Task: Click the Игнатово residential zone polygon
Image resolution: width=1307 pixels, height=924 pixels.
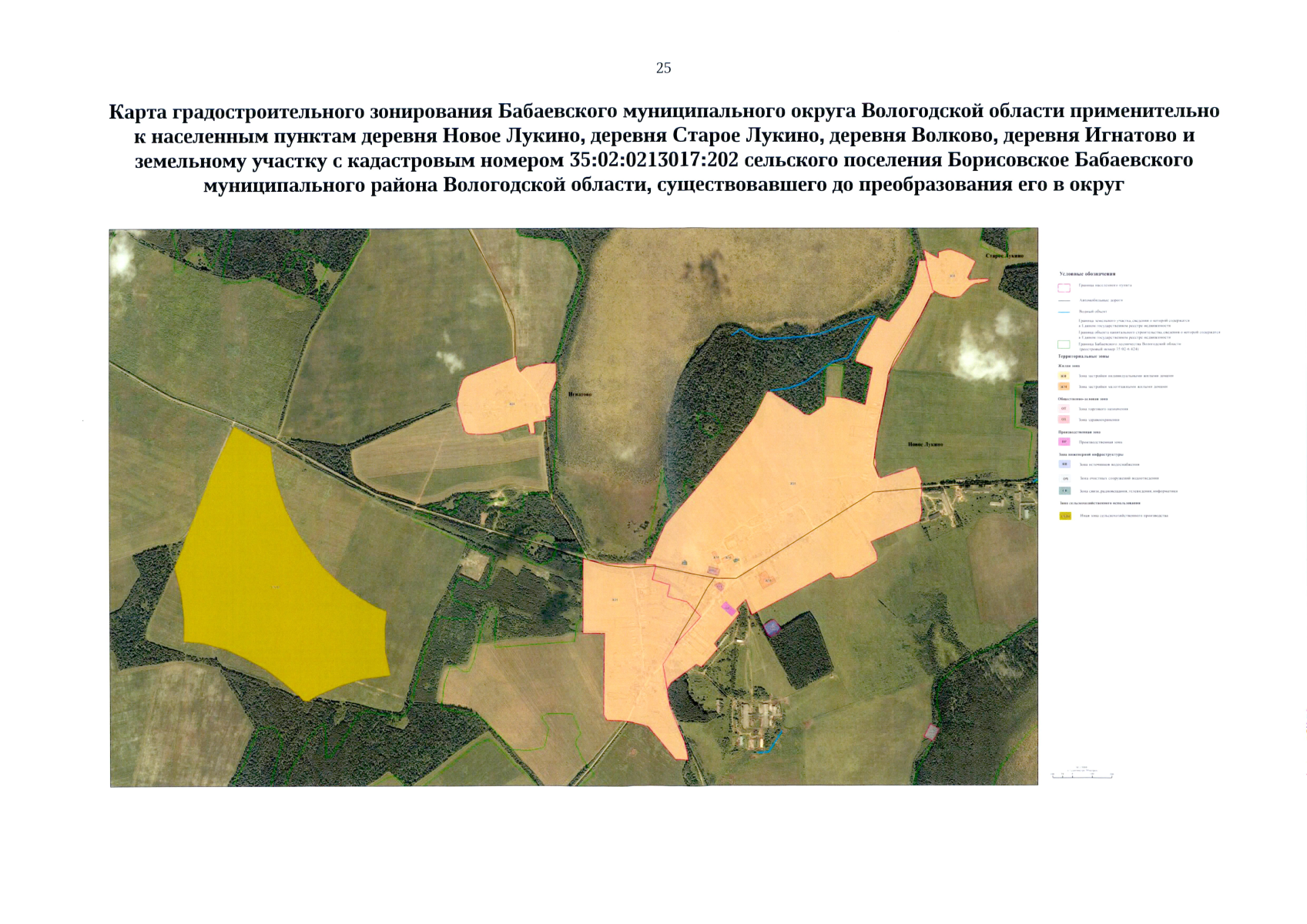Action: pyautogui.click(x=504, y=399)
